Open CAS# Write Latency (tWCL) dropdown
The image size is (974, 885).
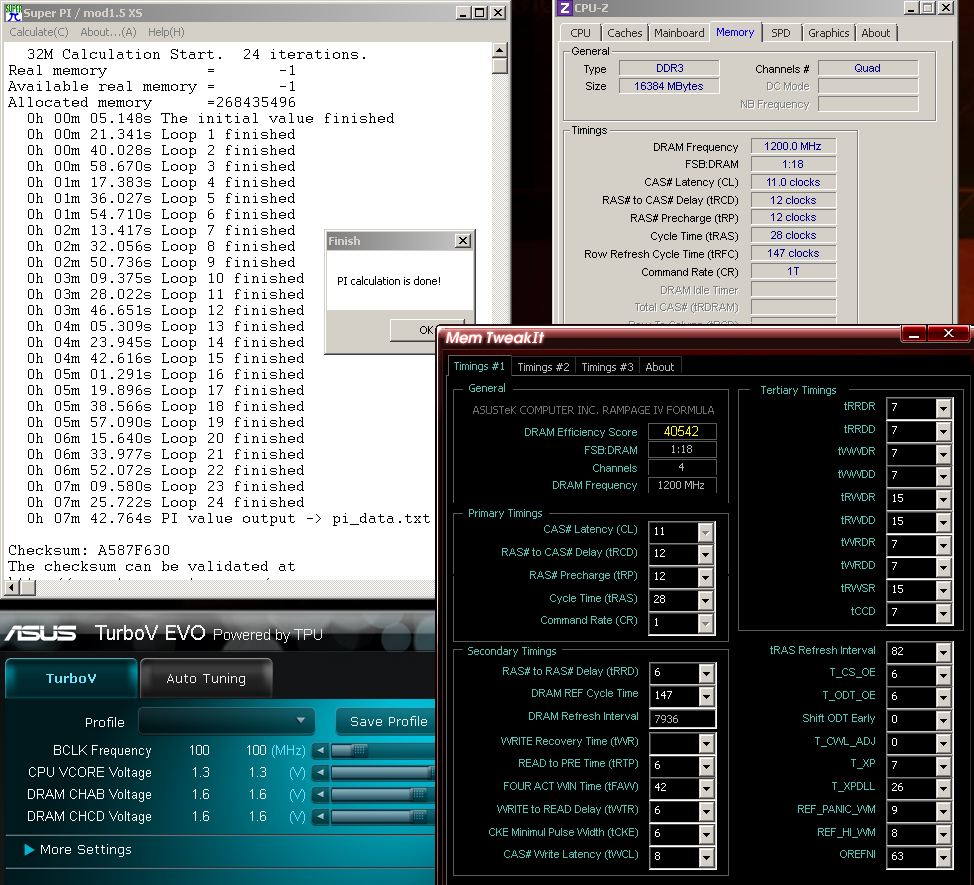point(706,856)
